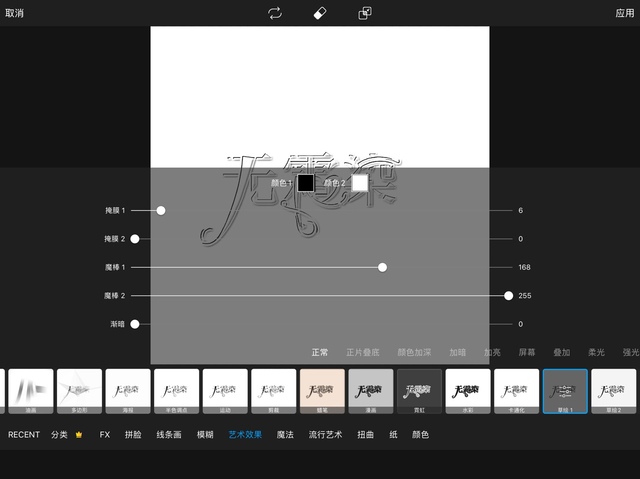Click the 魔棒 1 slider handle
Image resolution: width=640 pixels, height=479 pixels.
(x=382, y=267)
